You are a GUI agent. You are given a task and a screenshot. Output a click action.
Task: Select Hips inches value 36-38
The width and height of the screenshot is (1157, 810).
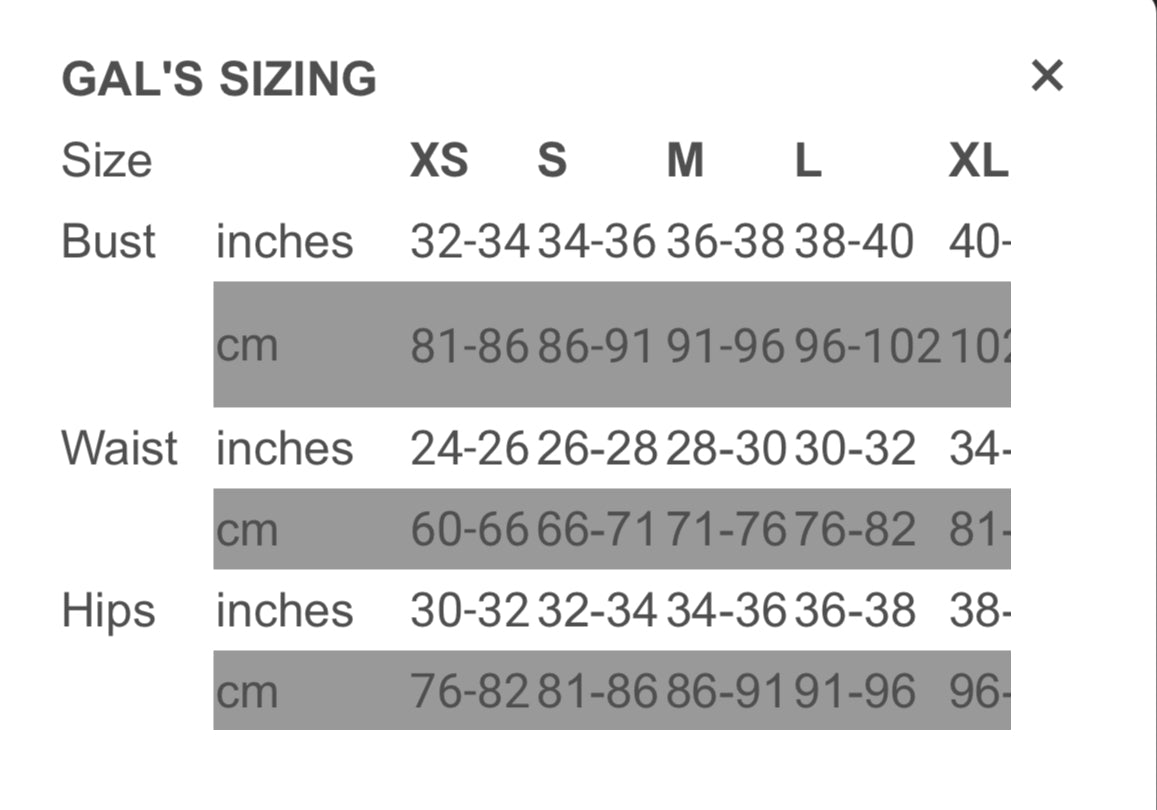[855, 610]
